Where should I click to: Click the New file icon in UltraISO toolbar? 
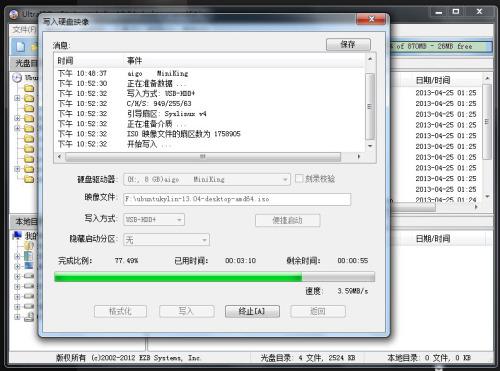[20, 47]
